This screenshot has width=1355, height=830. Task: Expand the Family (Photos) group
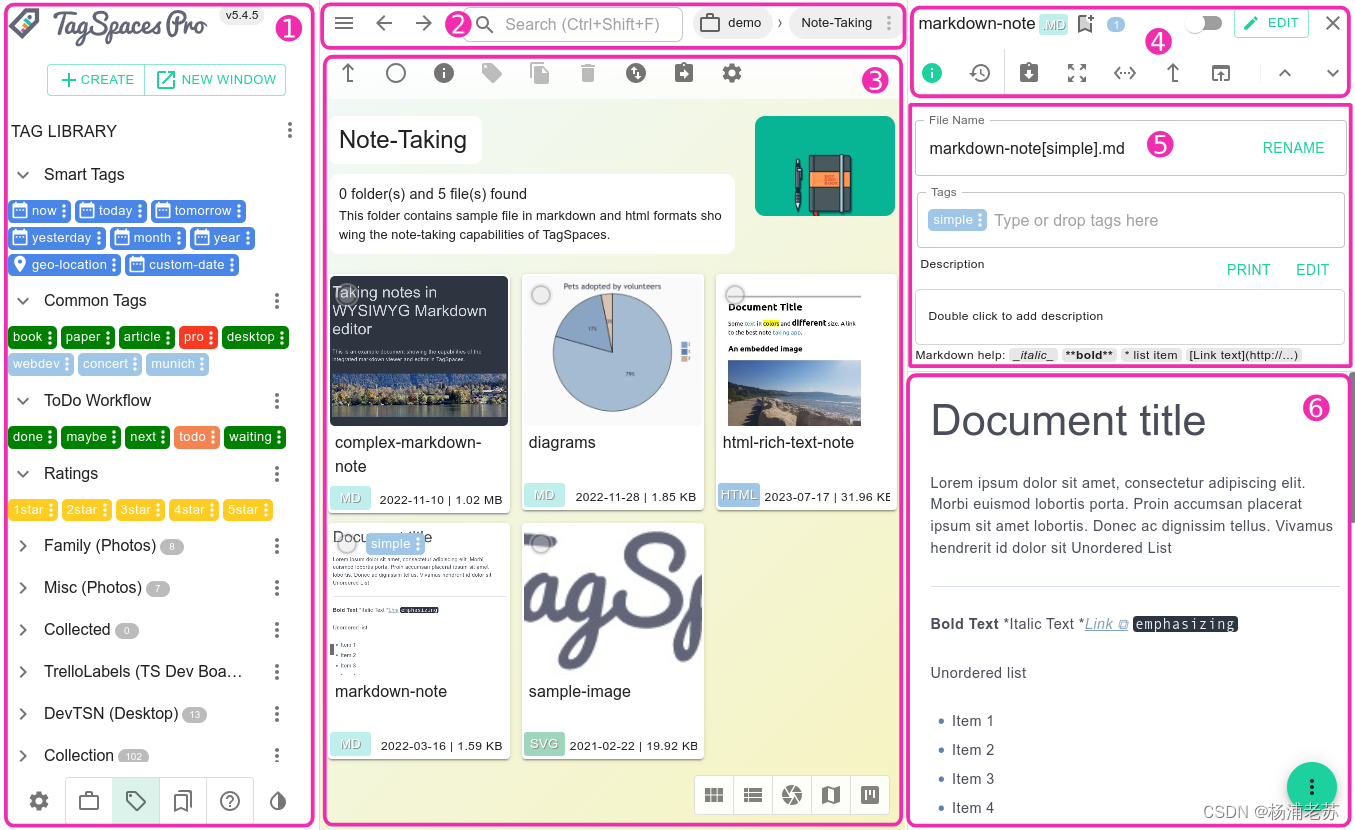click(23, 546)
